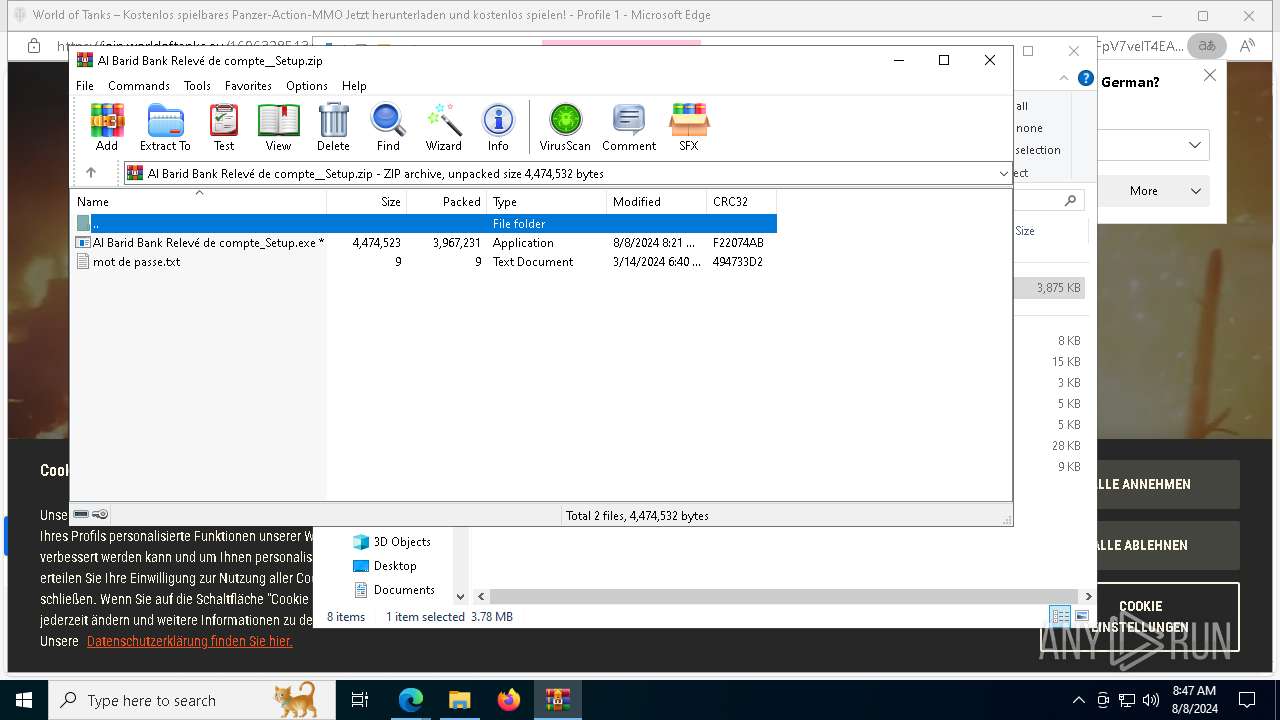
Task: Launch the Wizard wand tool
Action: coord(443,127)
